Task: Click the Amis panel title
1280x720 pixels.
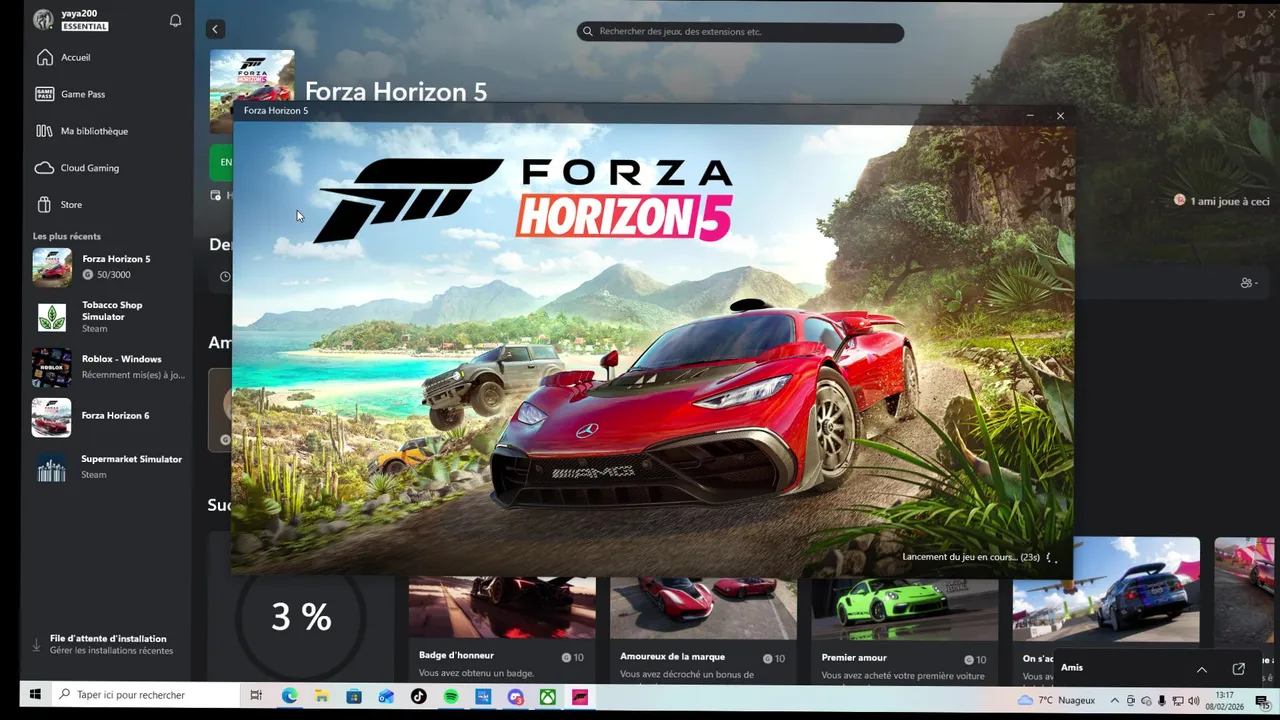Action: pyautogui.click(x=1072, y=668)
